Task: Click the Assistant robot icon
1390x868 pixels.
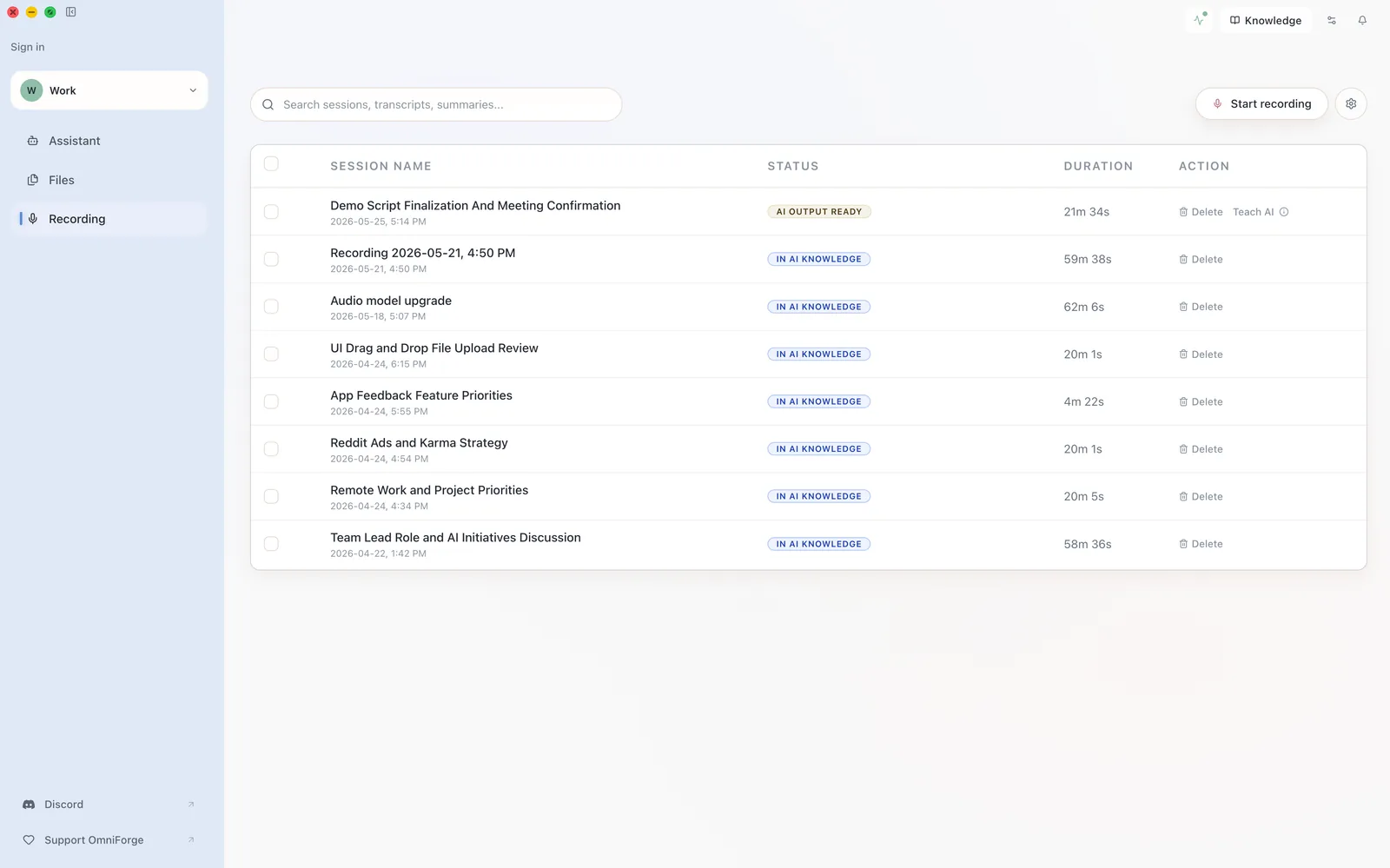Action: pos(33,141)
